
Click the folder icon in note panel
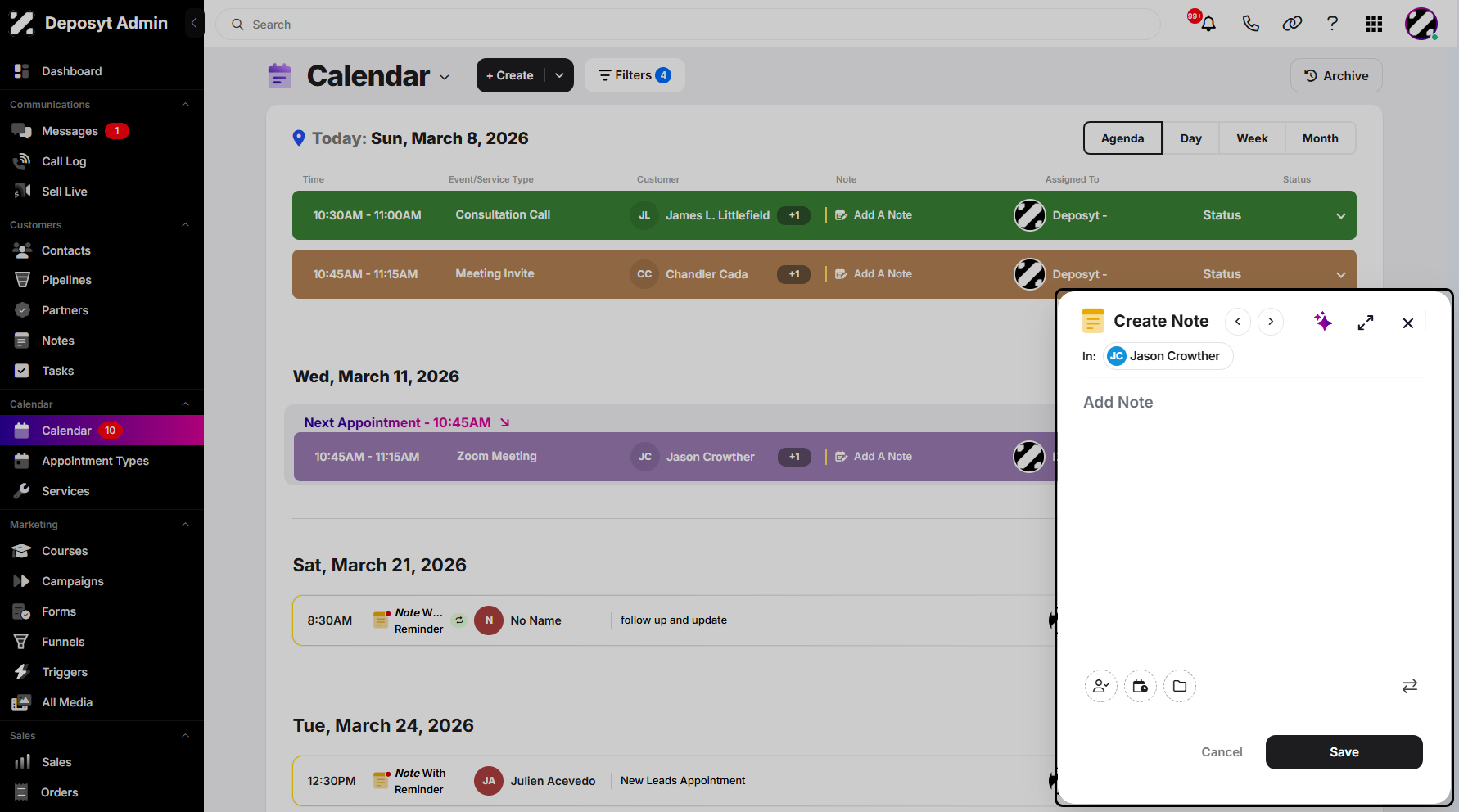(x=1180, y=686)
